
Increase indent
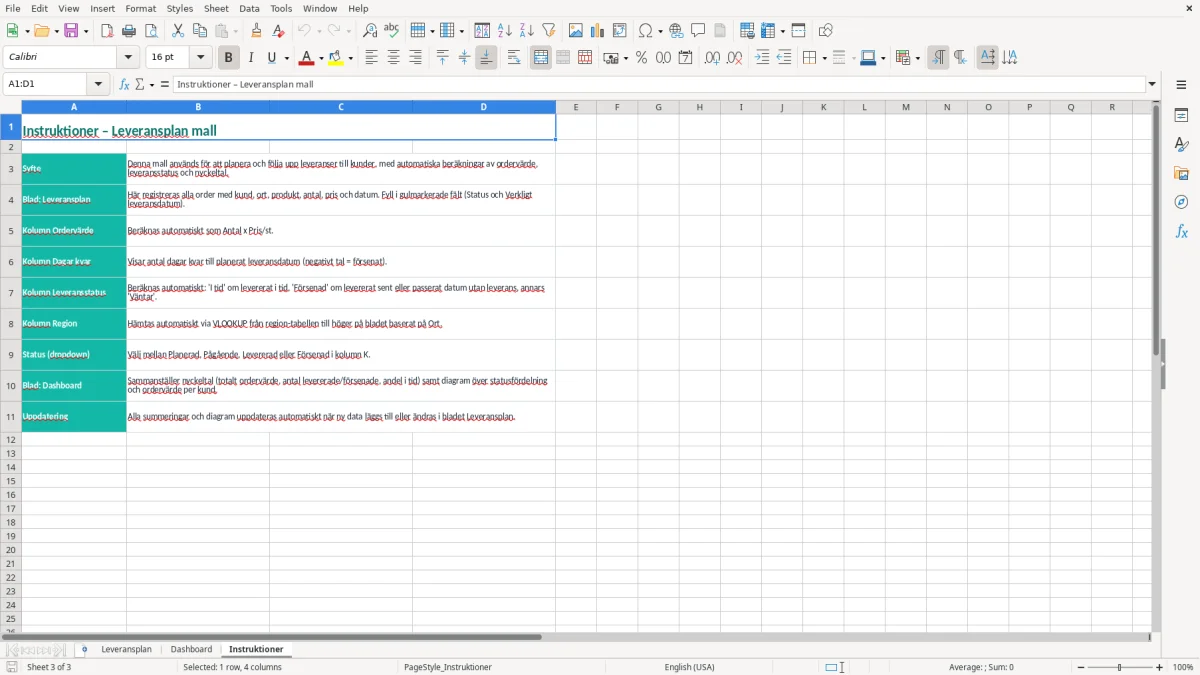coord(762,58)
